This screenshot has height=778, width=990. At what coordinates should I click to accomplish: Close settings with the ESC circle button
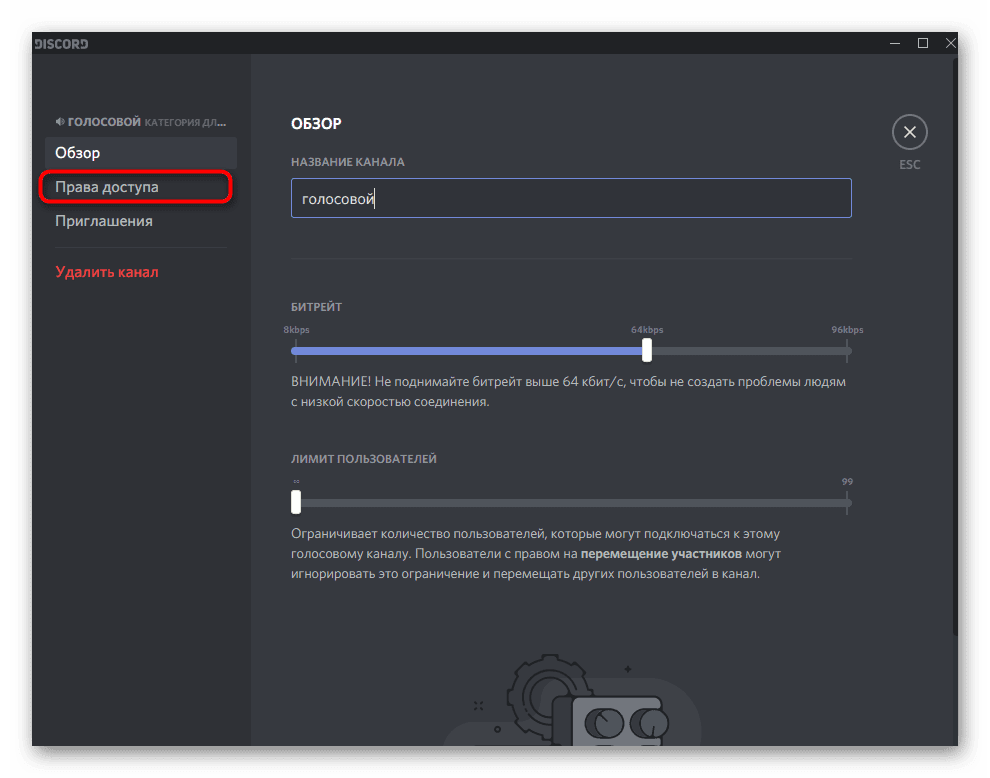909,132
